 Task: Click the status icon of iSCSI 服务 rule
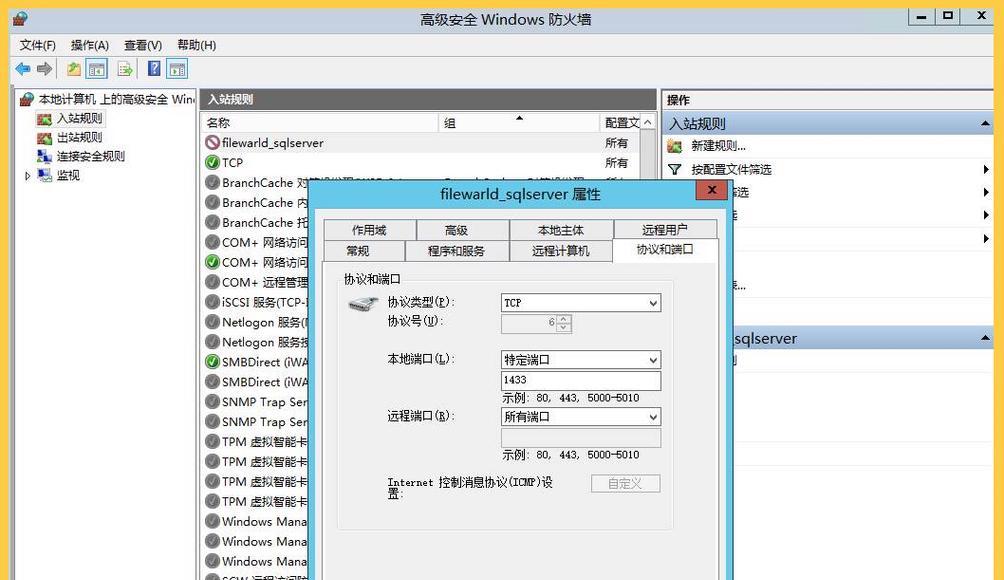point(213,302)
